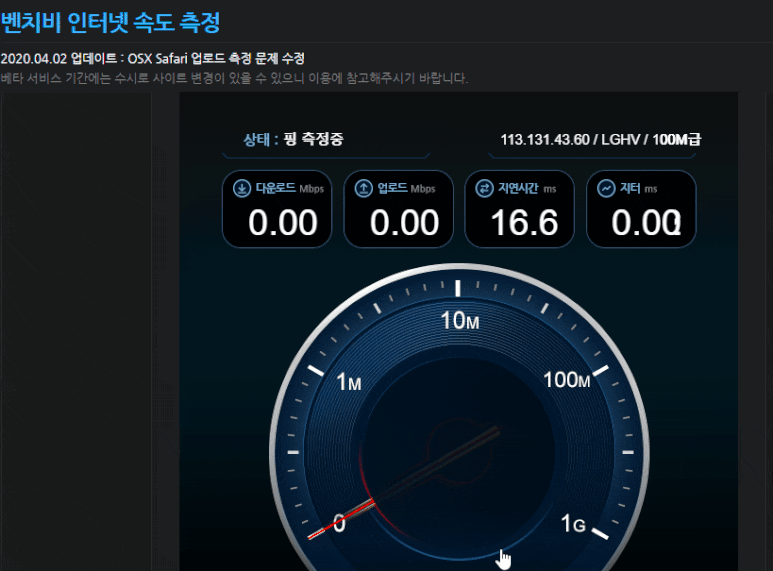
Task: Open the 벤치비 인터넷 속도 측정 title link
Action: point(110,22)
